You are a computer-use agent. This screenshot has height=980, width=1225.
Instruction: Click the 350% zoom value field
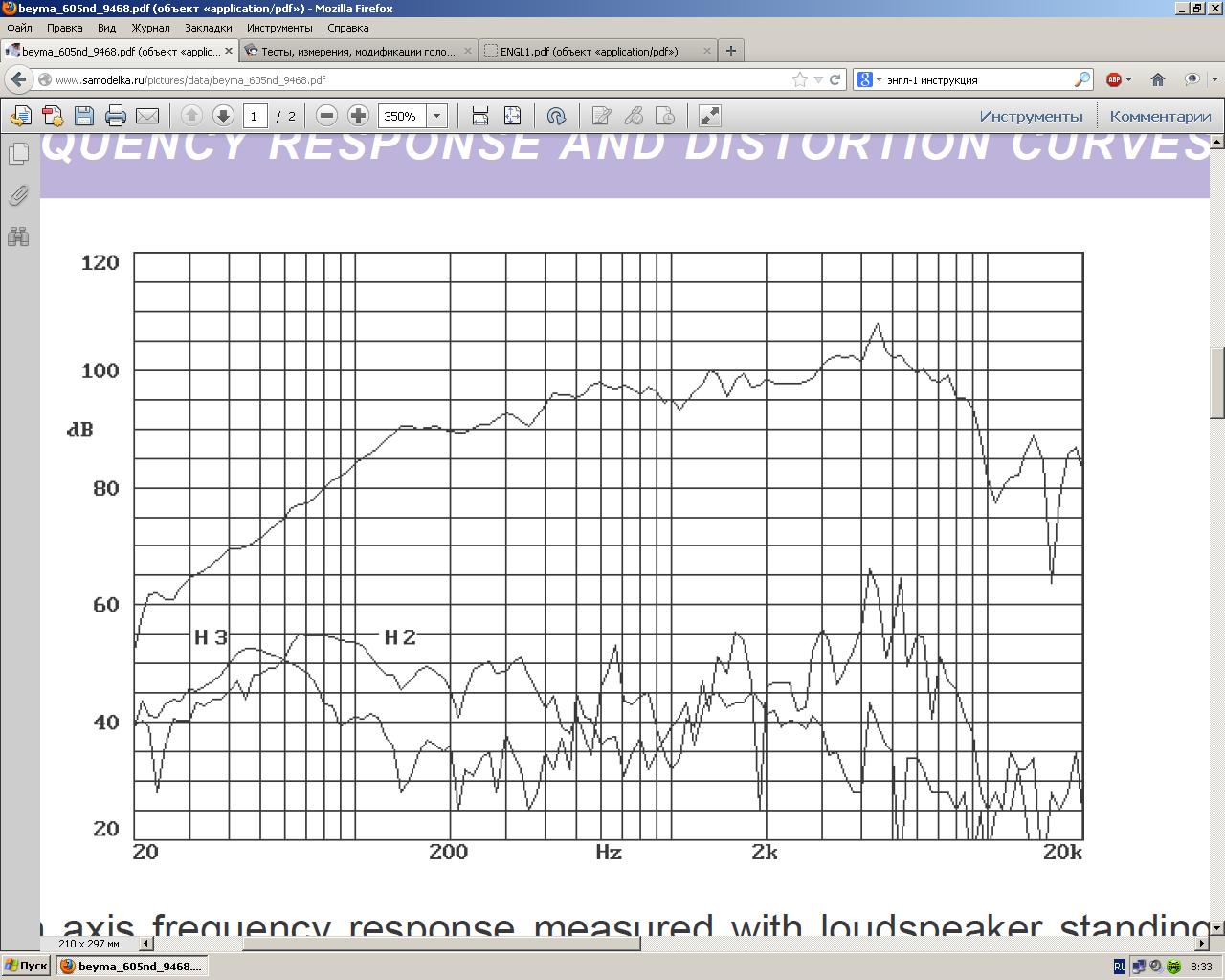402,116
